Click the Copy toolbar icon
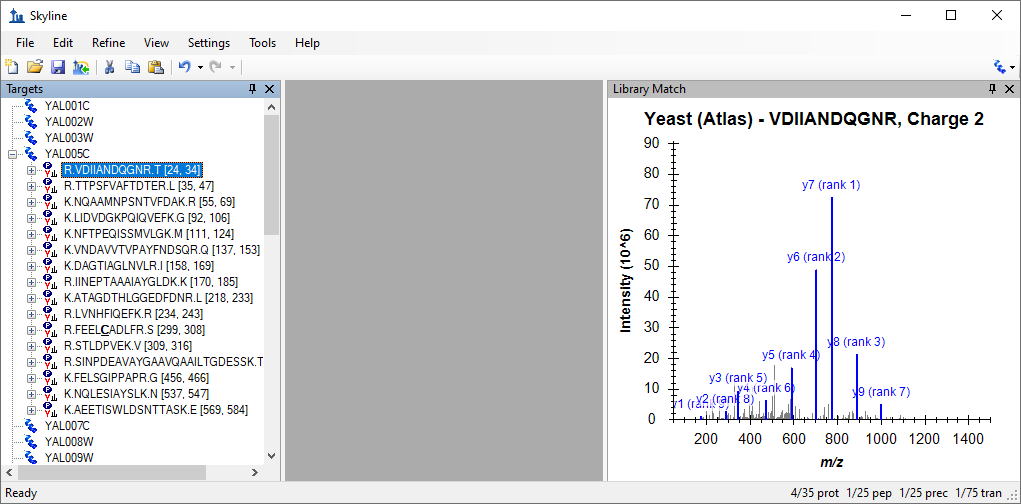 coord(132,66)
